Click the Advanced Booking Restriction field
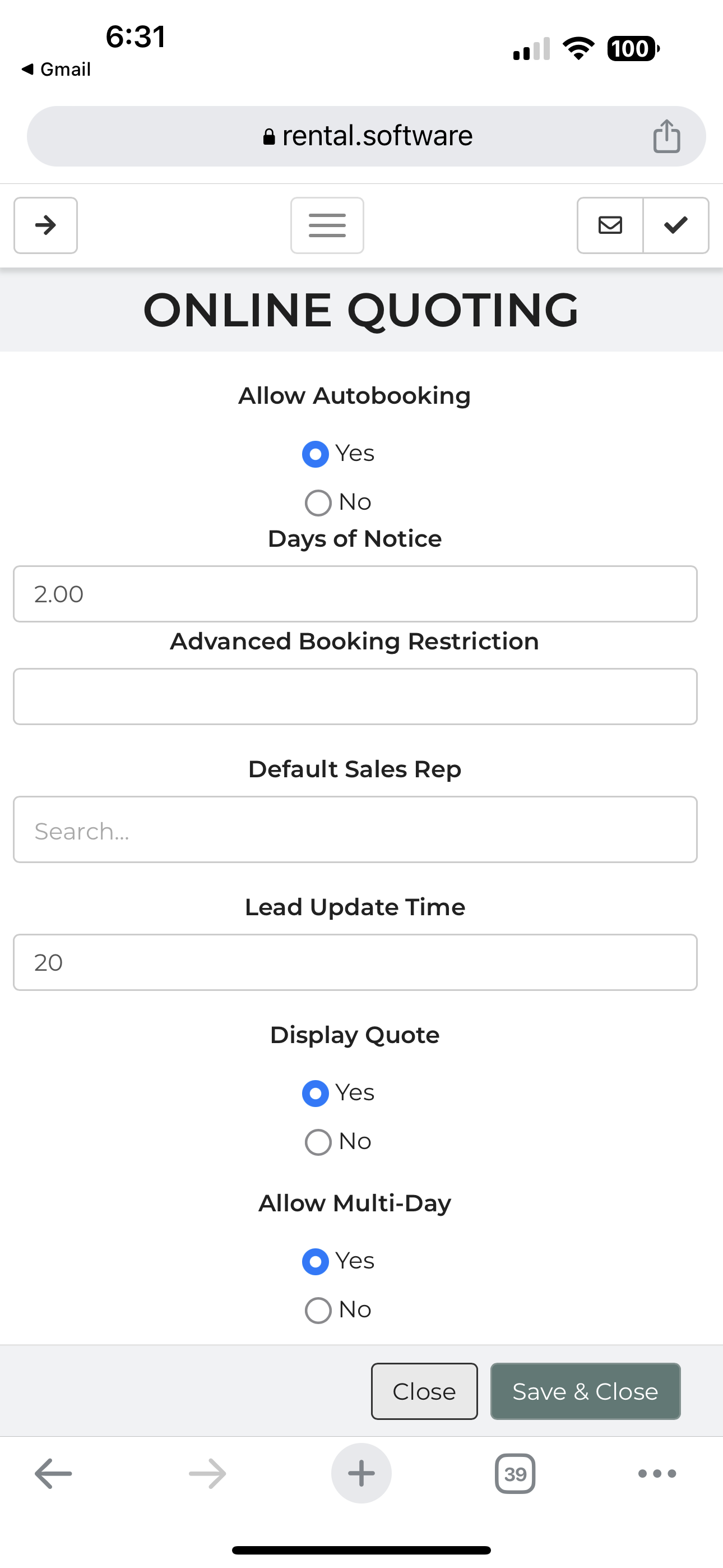This screenshot has height=1568, width=723. (355, 697)
